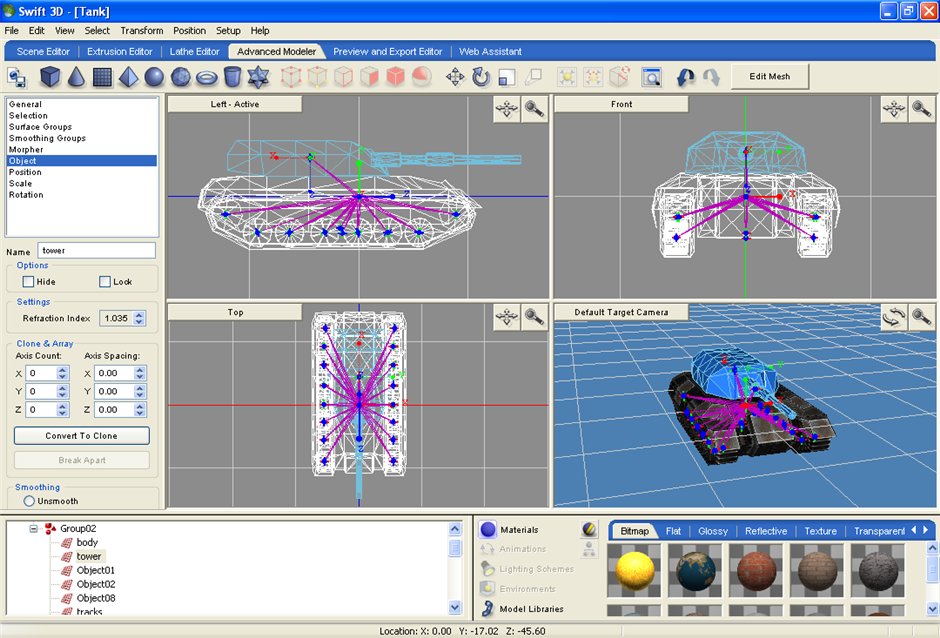Image resolution: width=940 pixels, height=638 pixels.
Task: Click the Name field containing tower
Action: [97, 251]
